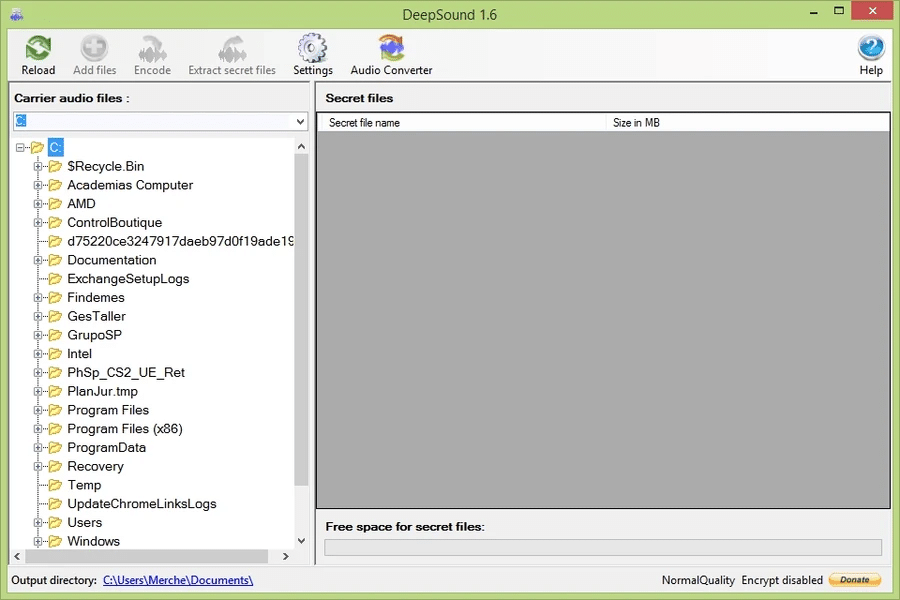Viewport: 900px width, 600px height.
Task: Collapse the C: drive tree node
Action: 20,146
